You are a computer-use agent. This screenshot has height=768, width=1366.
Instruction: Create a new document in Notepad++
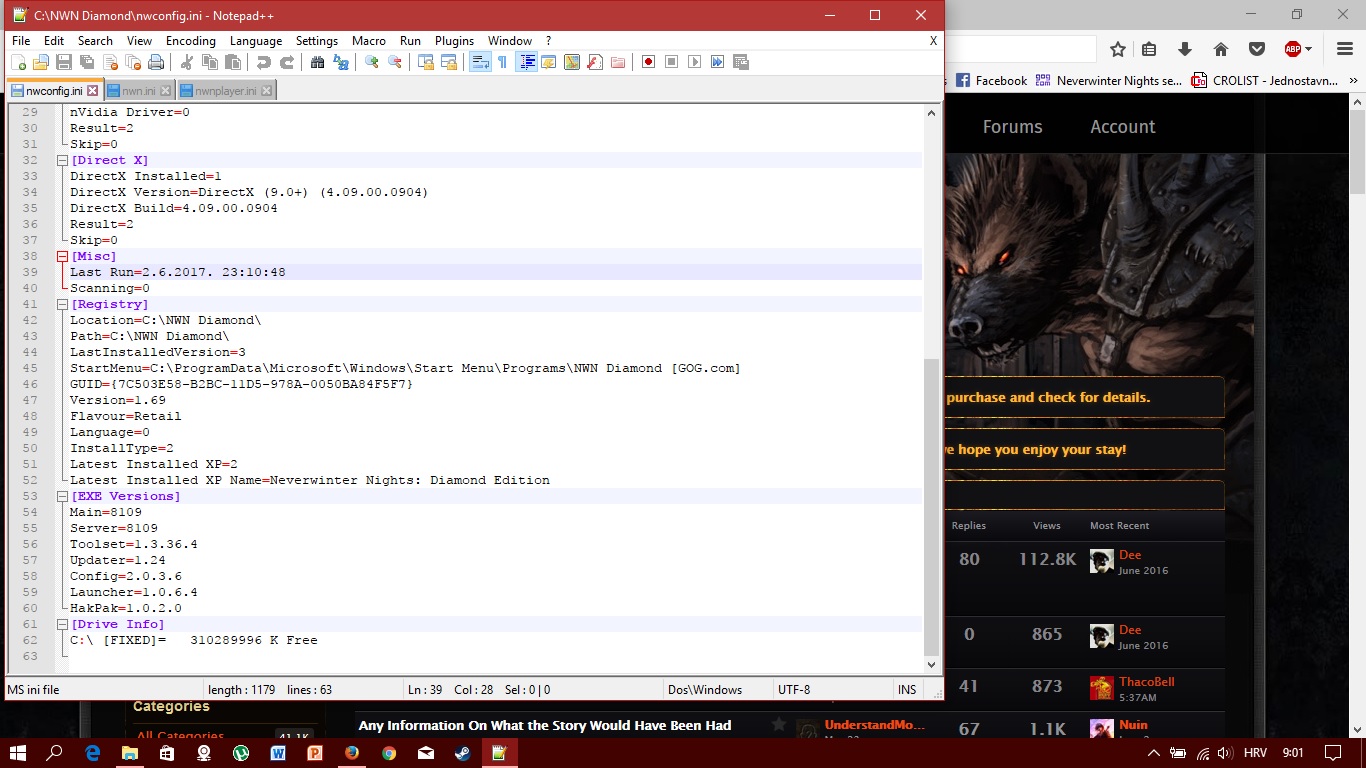[x=19, y=62]
